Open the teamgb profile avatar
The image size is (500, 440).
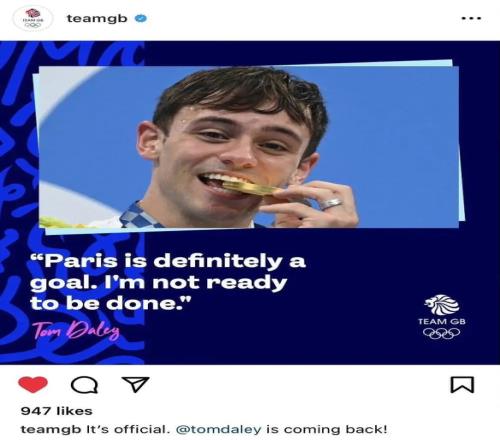33,18
